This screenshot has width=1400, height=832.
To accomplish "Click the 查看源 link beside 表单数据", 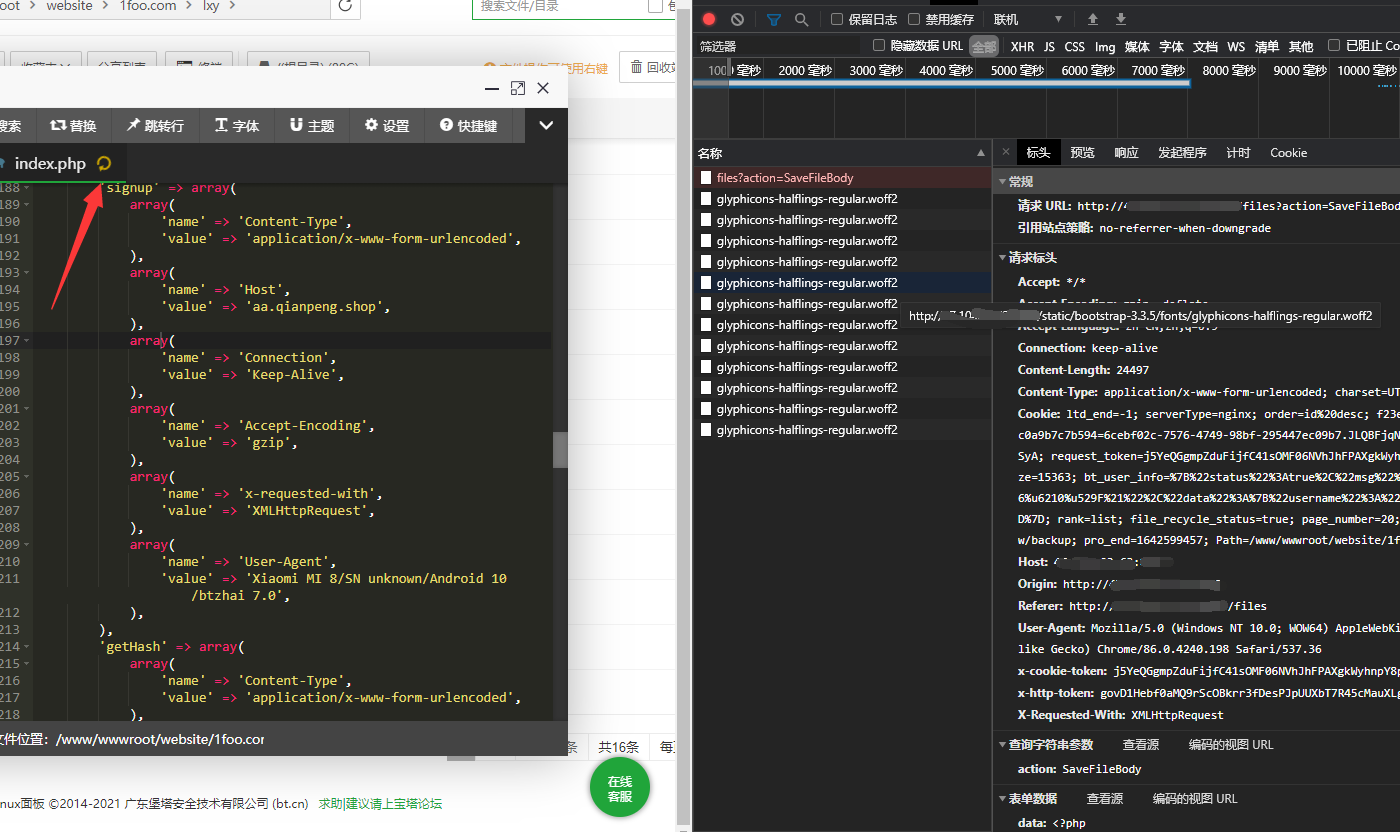I will [x=1105, y=799].
